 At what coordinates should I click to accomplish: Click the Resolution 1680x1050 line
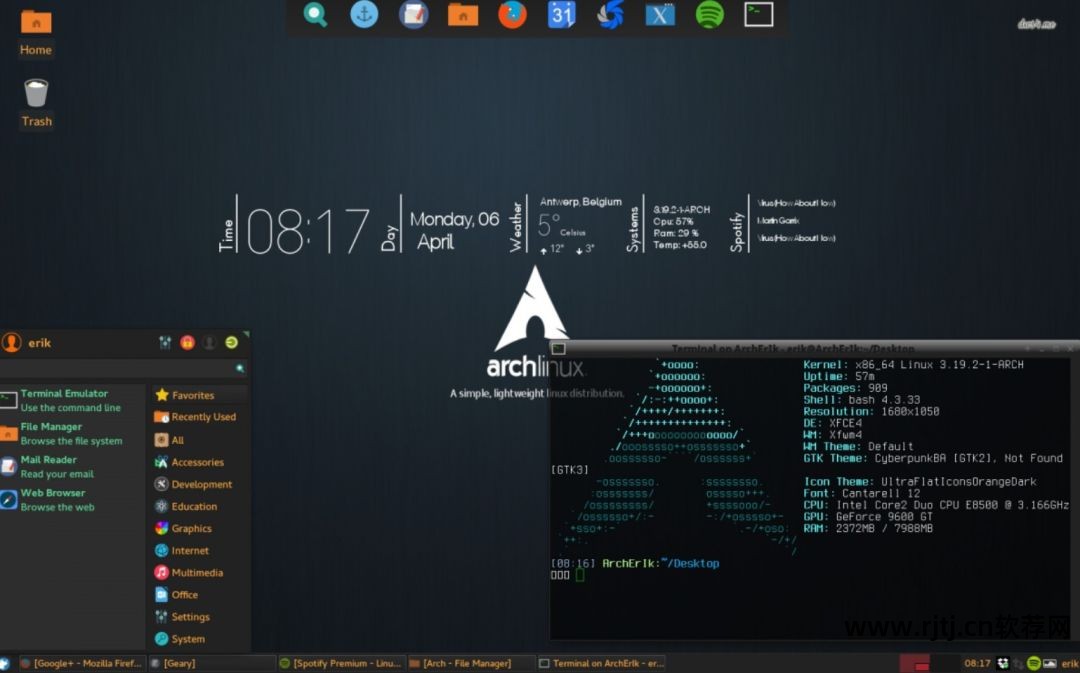[871, 411]
